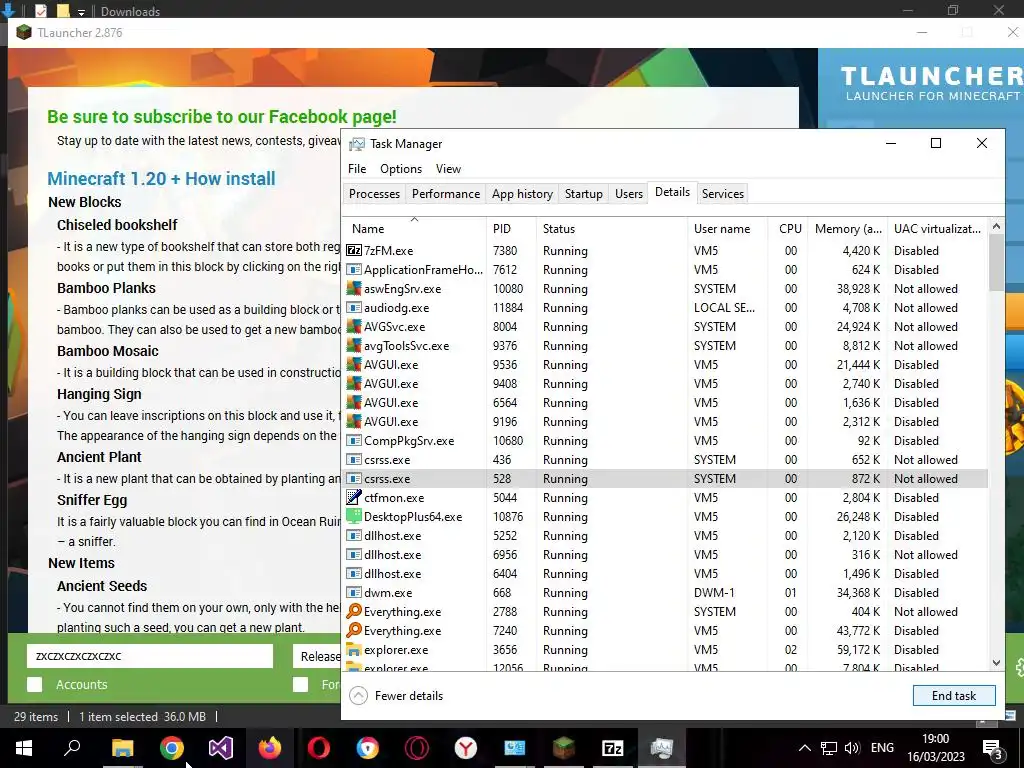Click the network tray icon

point(829,748)
